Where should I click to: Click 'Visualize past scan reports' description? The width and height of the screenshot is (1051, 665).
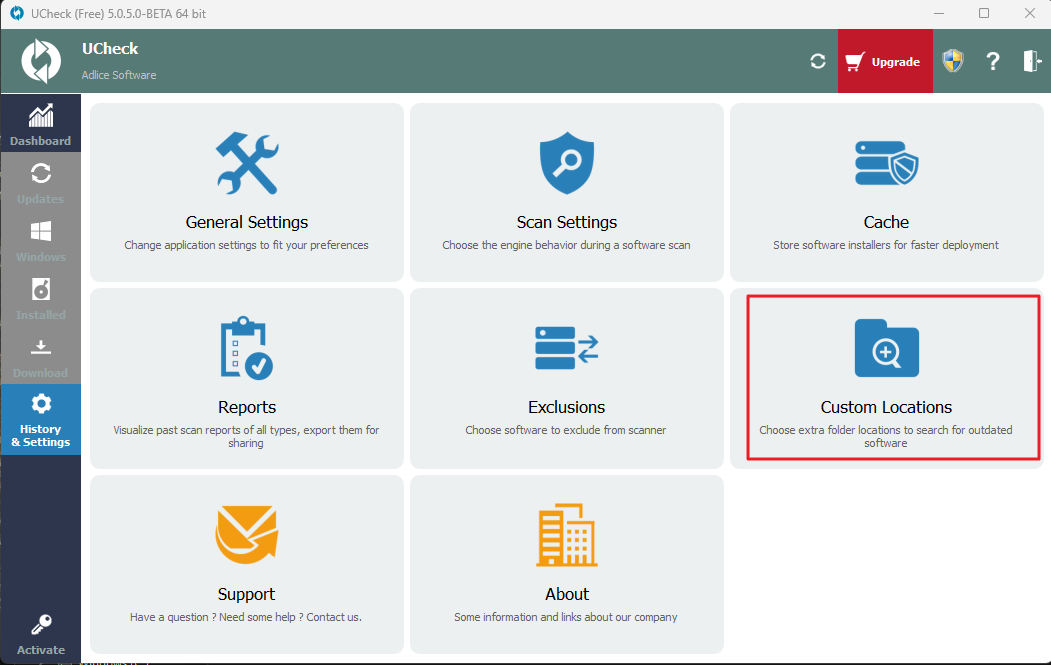246,436
